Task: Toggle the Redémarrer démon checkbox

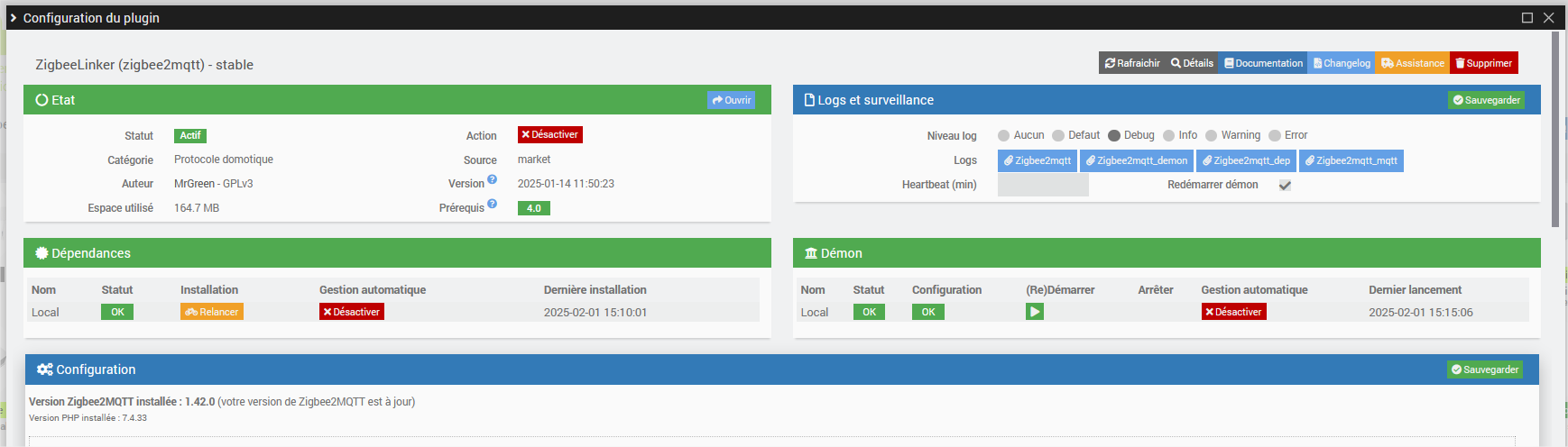Action: click(x=1285, y=185)
